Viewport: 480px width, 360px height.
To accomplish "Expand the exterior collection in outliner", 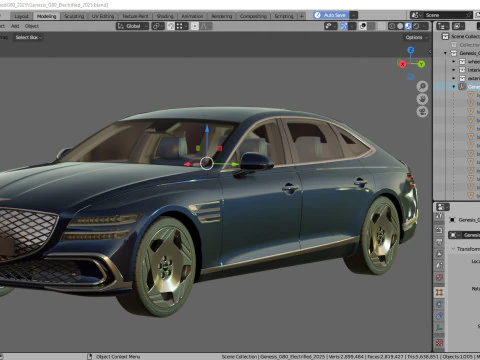I will (x=453, y=78).
